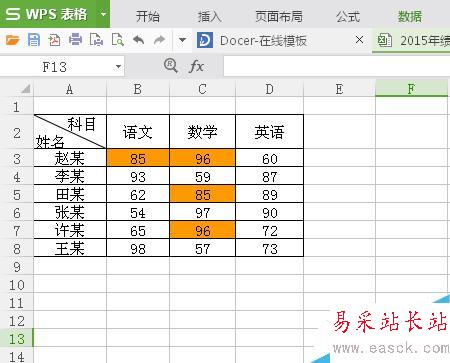
Task: Expand the WPS 表格 menu arrow
Action: click(x=103, y=14)
